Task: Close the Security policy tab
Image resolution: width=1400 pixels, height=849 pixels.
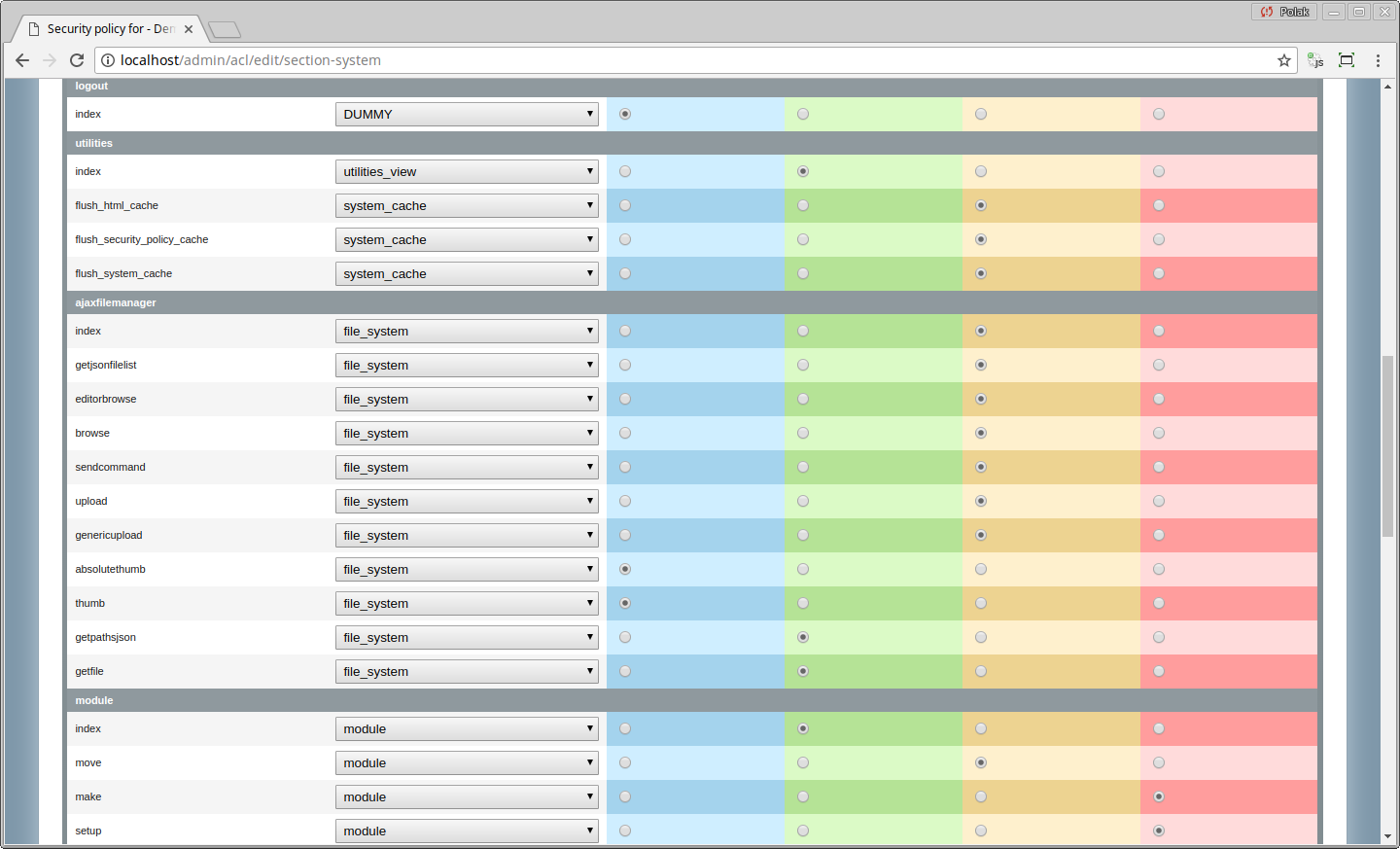Action: (x=189, y=29)
